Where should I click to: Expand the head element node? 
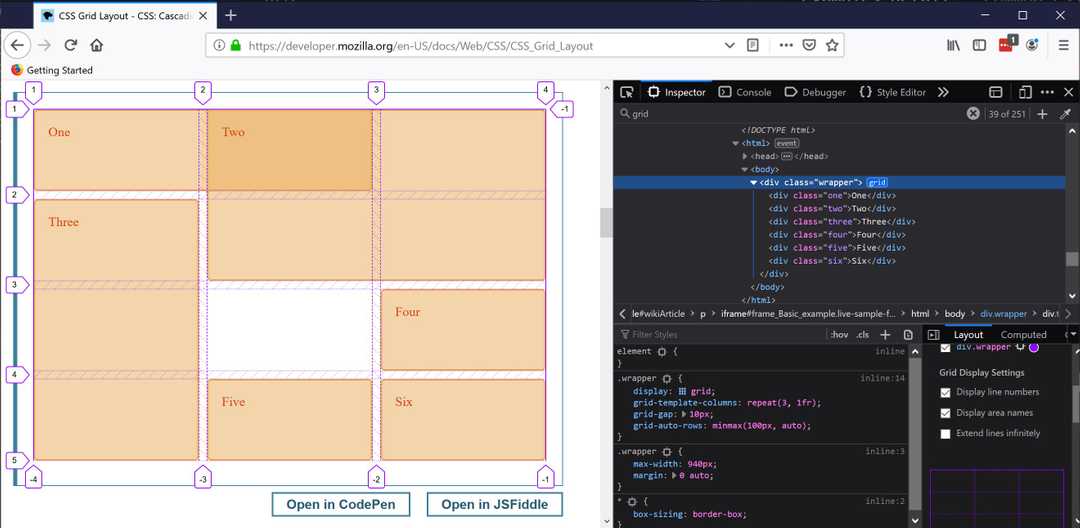coord(745,157)
